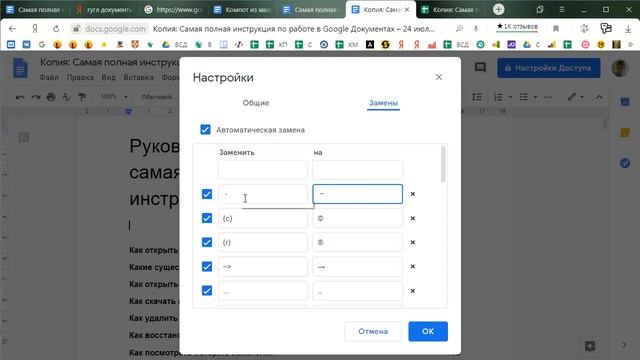Click the empty 'на' input field
Viewport: 640px width, 360px height.
point(358,170)
